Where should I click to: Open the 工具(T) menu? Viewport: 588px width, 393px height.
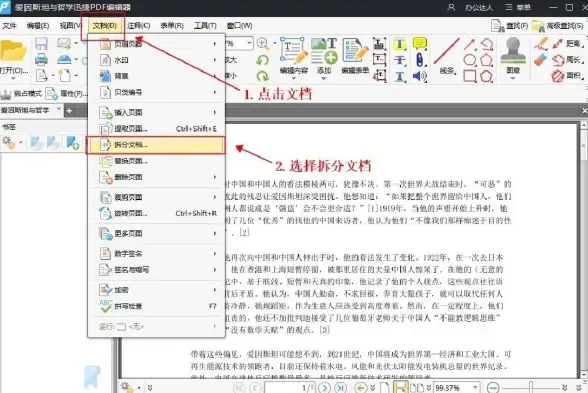(205, 26)
